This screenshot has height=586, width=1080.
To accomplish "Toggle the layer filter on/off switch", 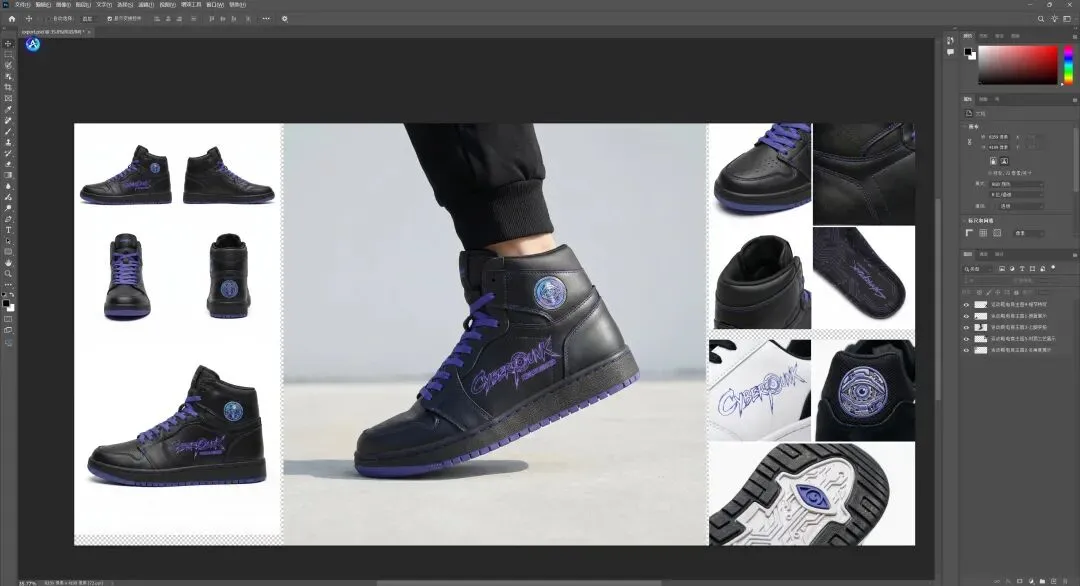I will 1052,268.
